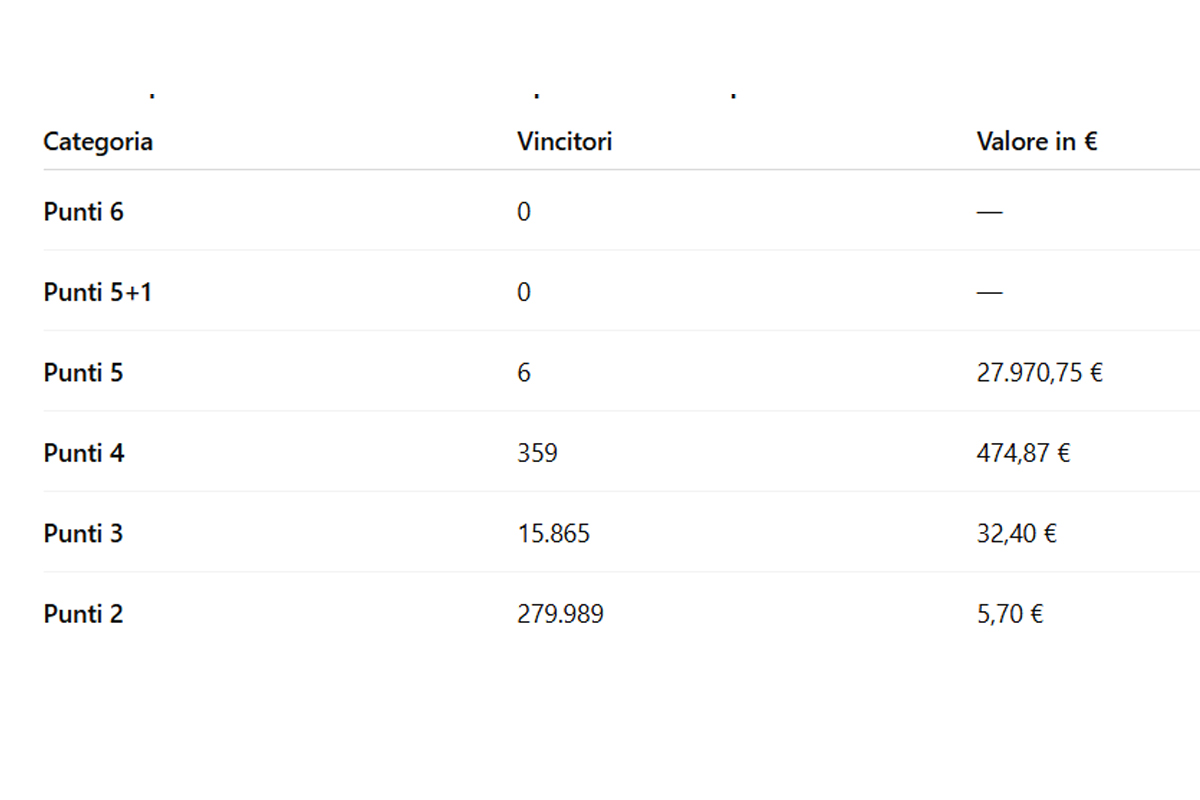Select the Punti 5+1 row label
This screenshot has width=1200, height=800.
[98, 292]
